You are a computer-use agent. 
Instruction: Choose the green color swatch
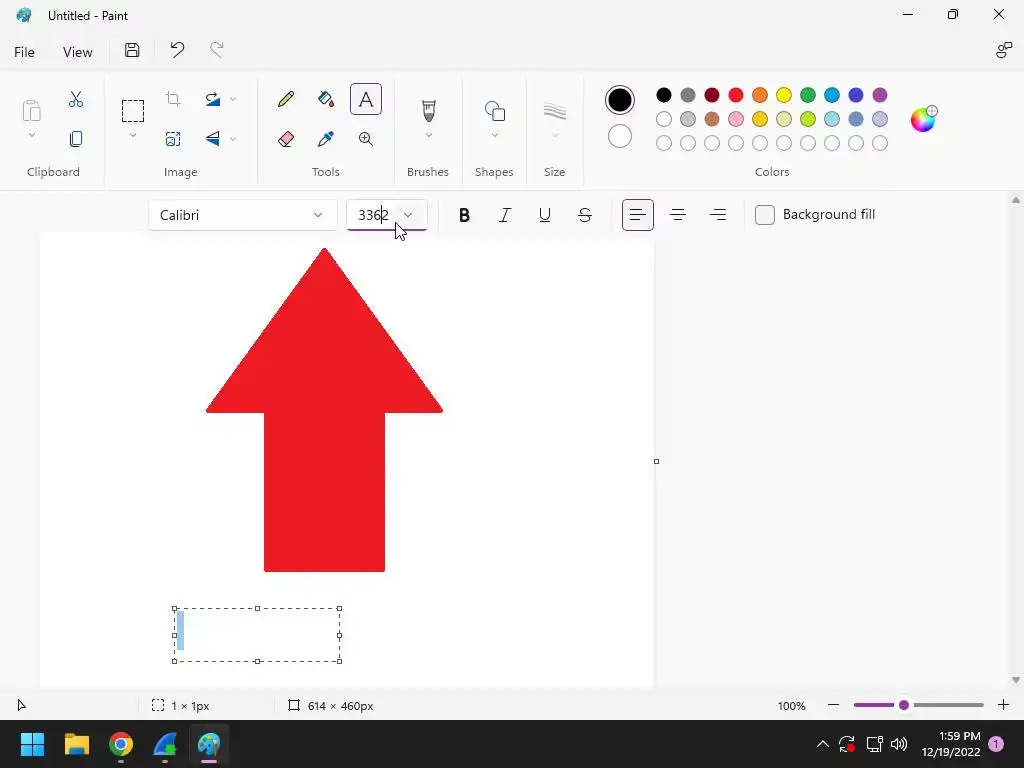808,95
